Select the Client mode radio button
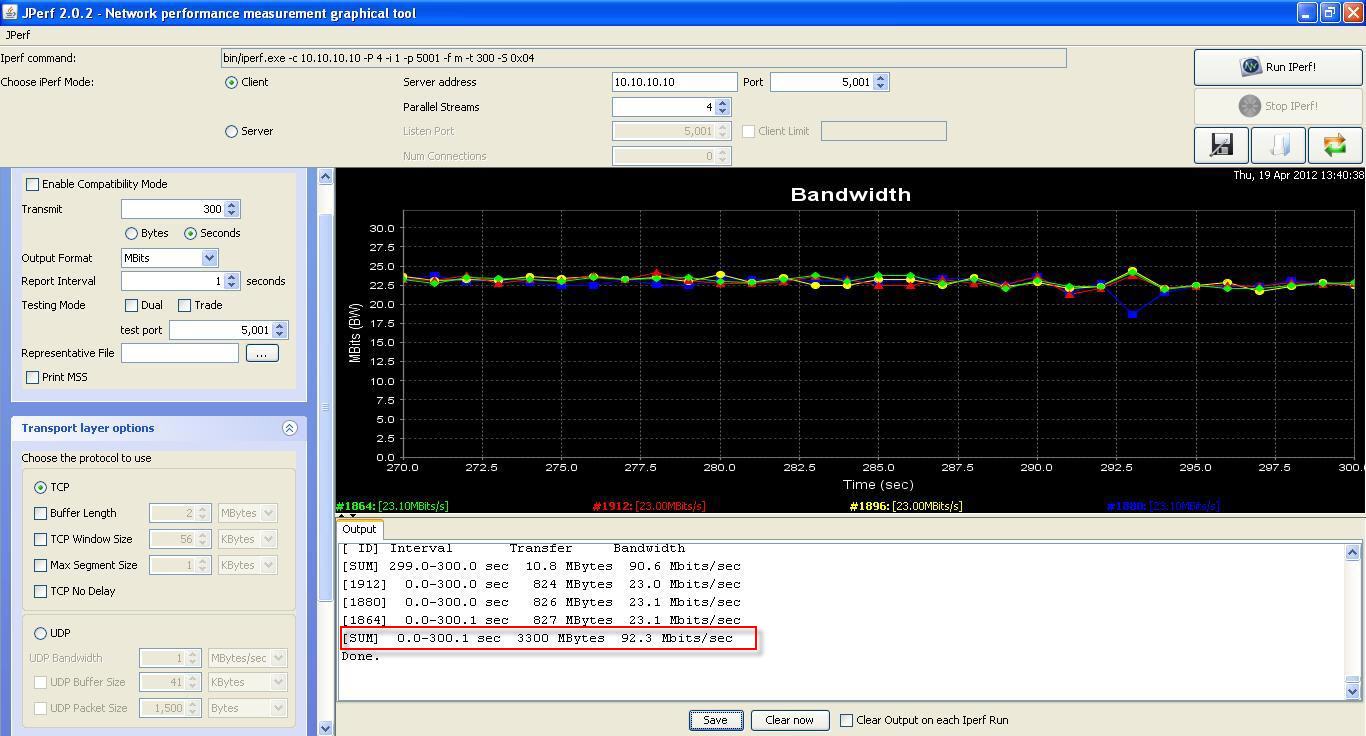 [x=232, y=82]
